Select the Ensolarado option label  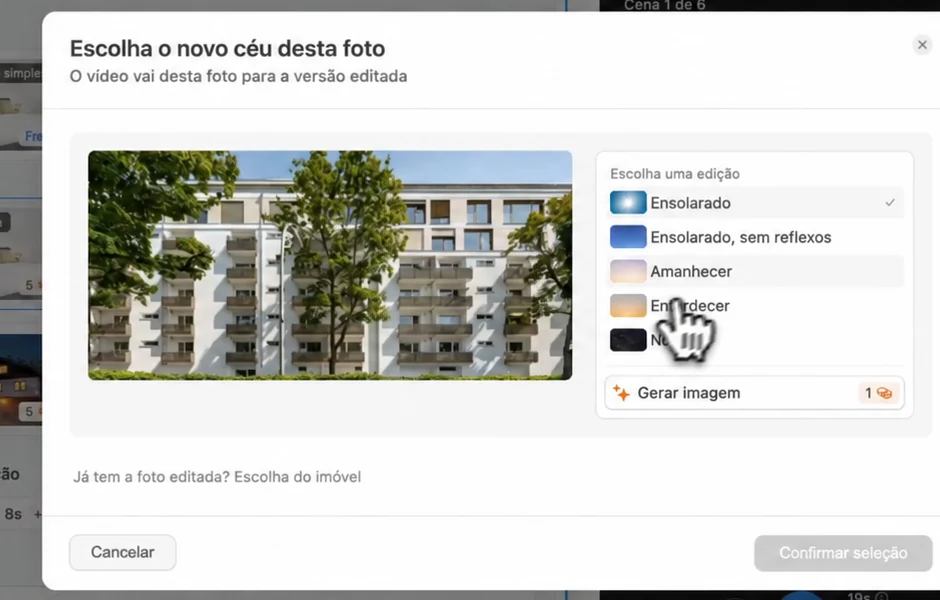[690, 203]
